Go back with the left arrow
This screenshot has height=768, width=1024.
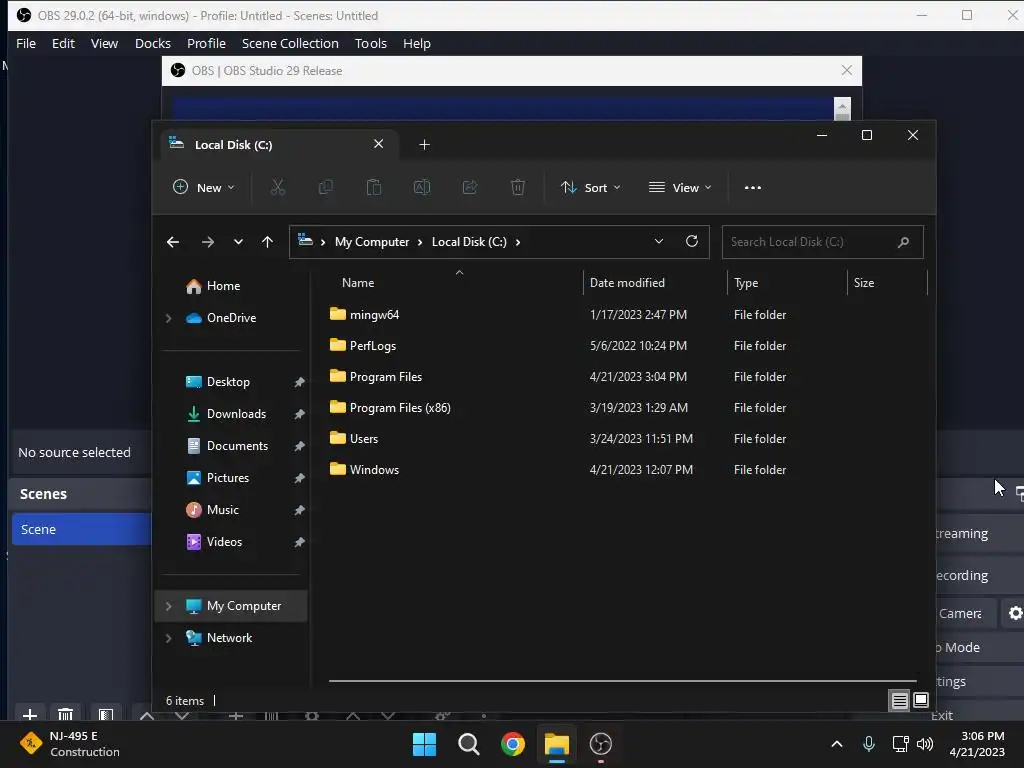tap(172, 242)
